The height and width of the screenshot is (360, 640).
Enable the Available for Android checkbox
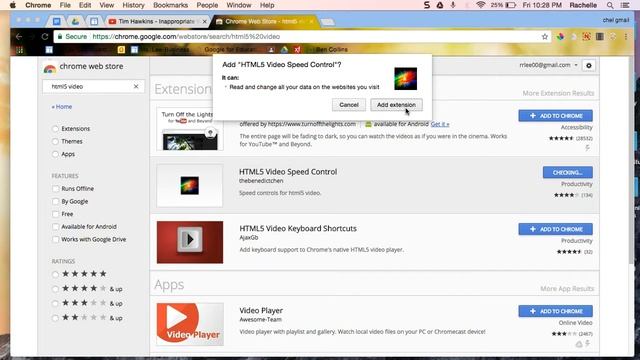56,227
